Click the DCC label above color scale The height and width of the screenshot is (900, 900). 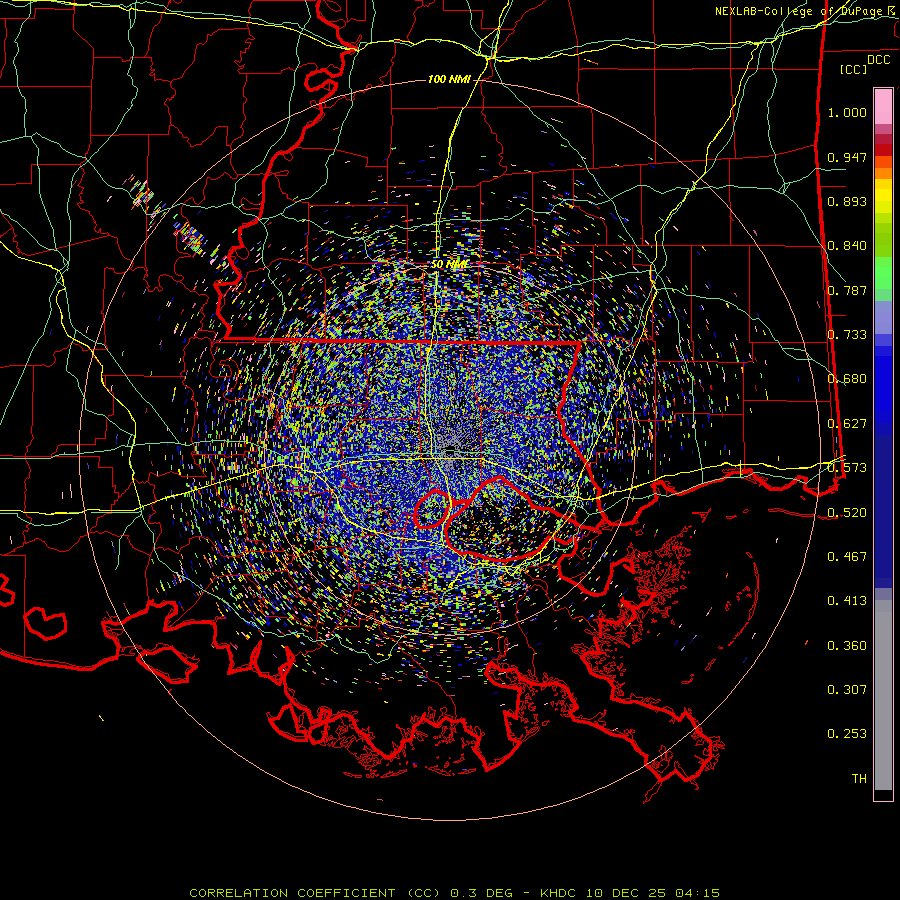878,60
